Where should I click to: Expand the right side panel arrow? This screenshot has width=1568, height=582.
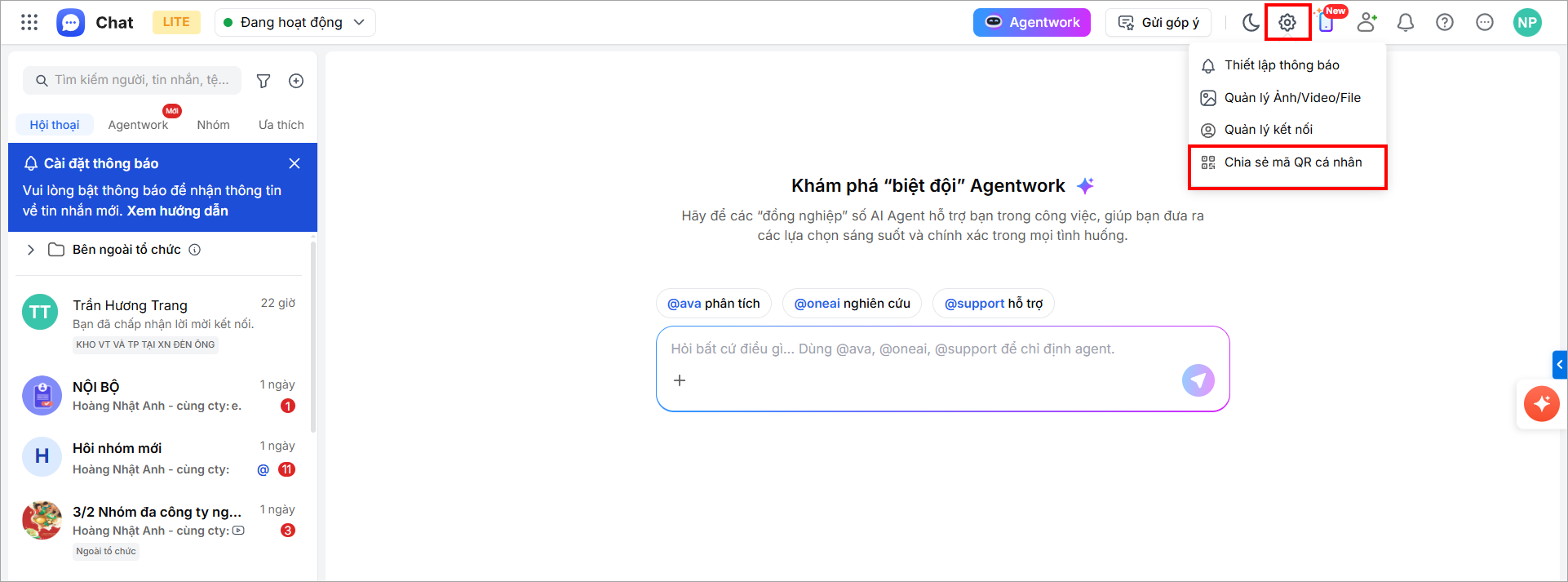(x=1560, y=365)
